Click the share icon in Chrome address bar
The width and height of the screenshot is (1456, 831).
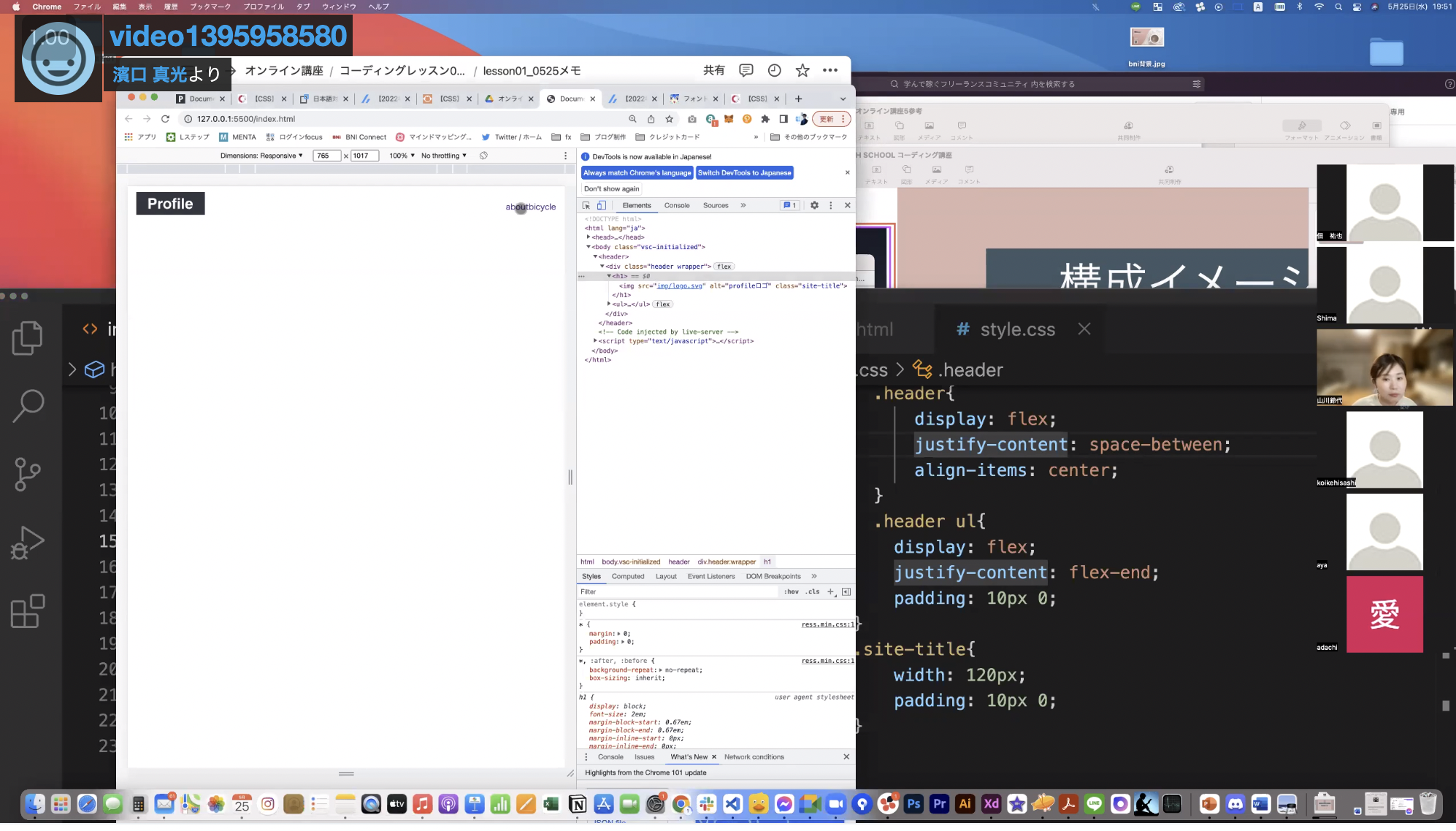[x=651, y=118]
